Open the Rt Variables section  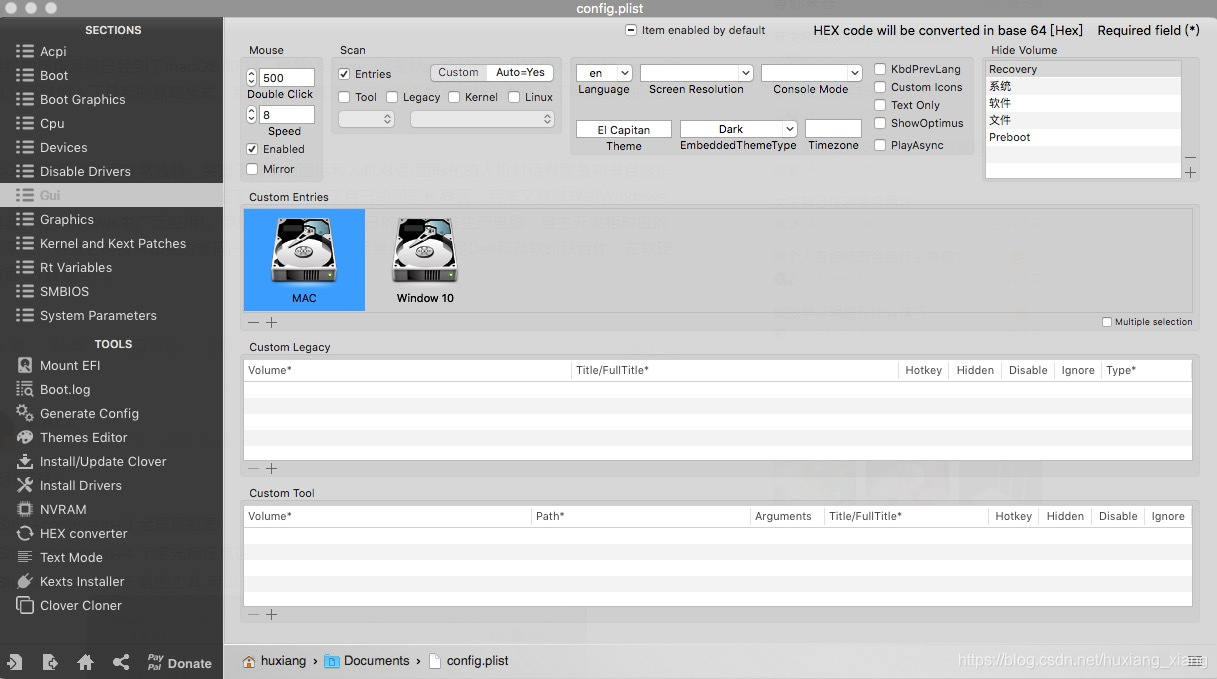76,267
